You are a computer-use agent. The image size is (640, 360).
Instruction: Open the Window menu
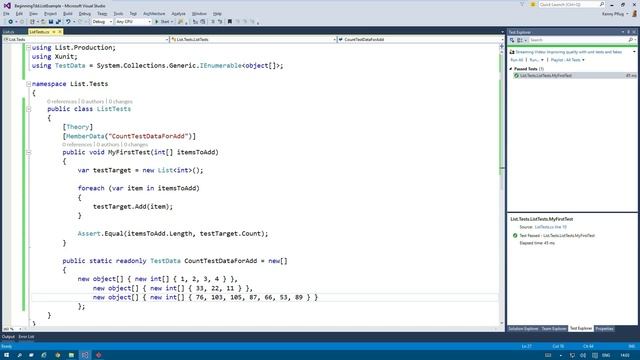pyautogui.click(x=199, y=13)
